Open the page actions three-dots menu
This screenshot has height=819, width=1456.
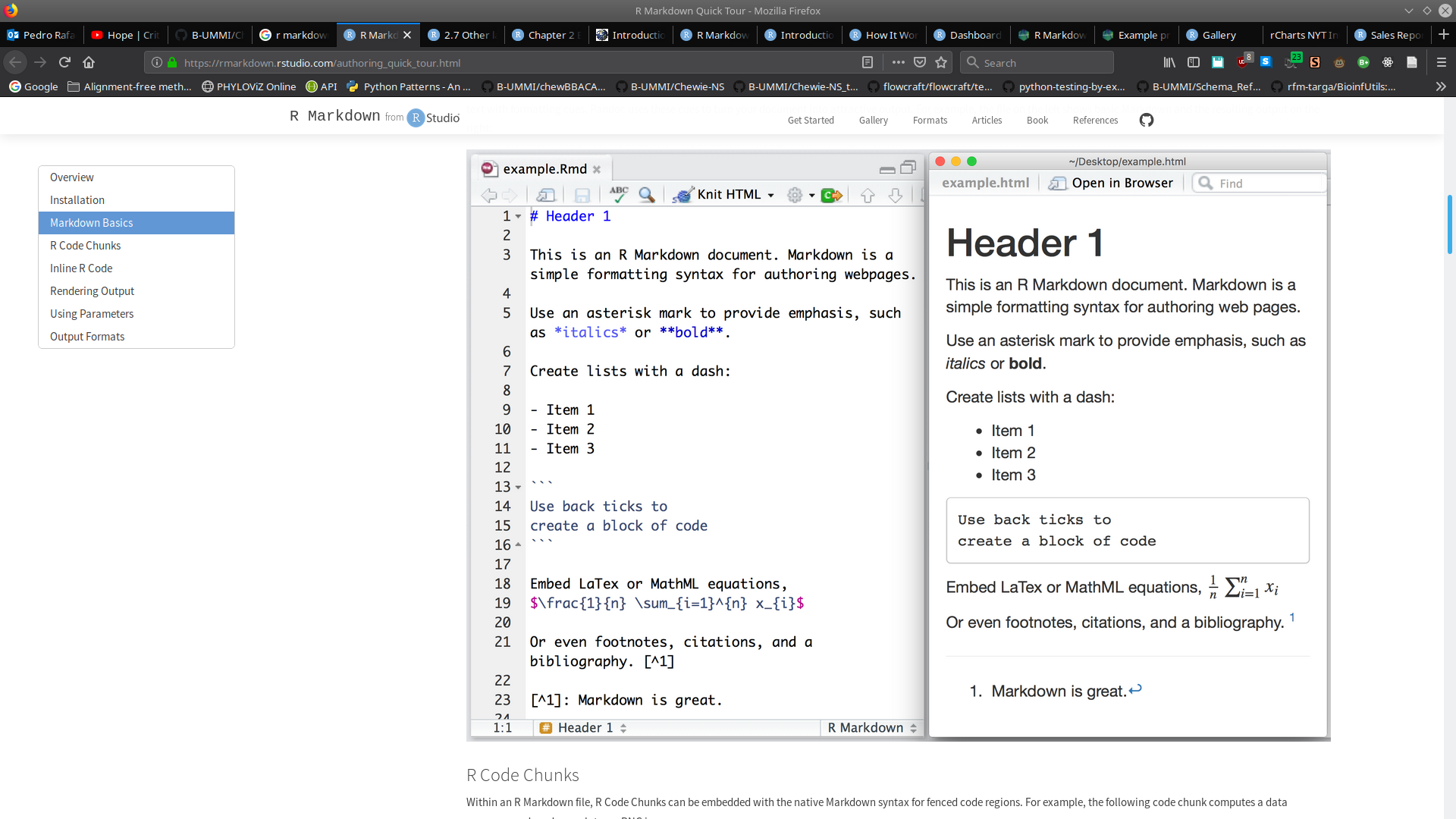coord(898,62)
